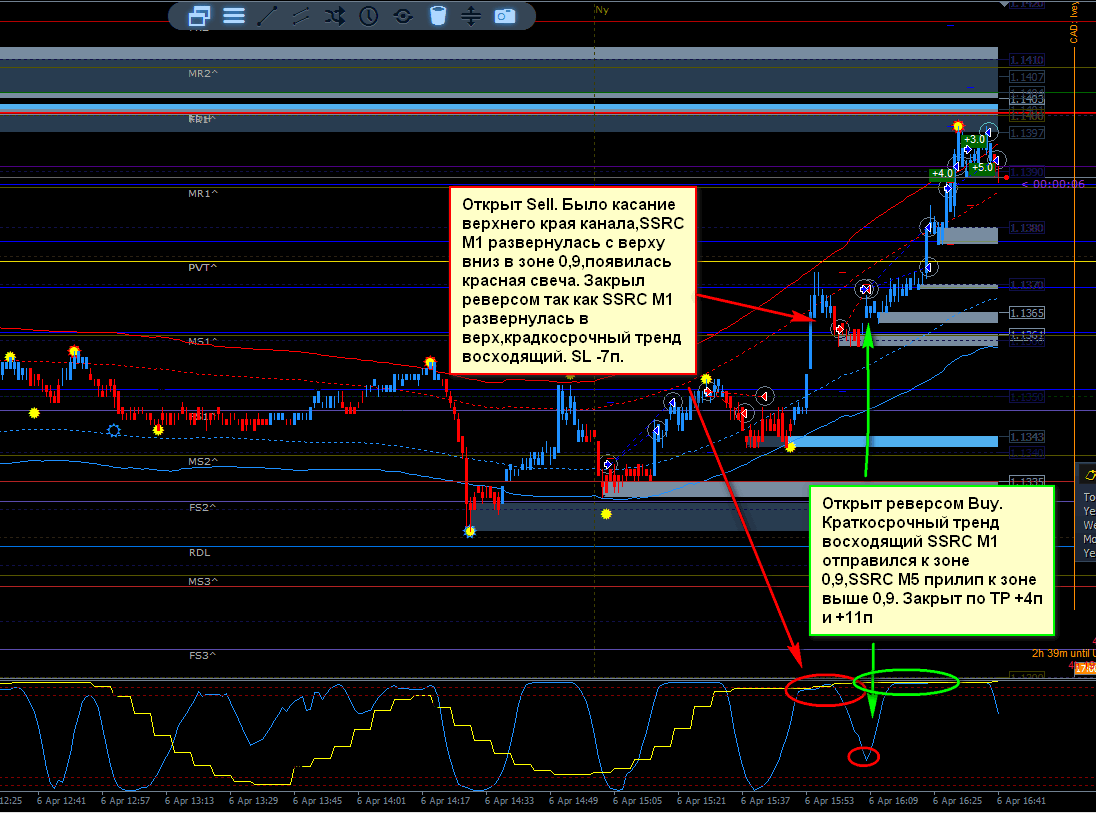Image resolution: width=1096 pixels, height=814 pixels.
Task: Click the MR2^ pivot level label
Action: click(203, 73)
